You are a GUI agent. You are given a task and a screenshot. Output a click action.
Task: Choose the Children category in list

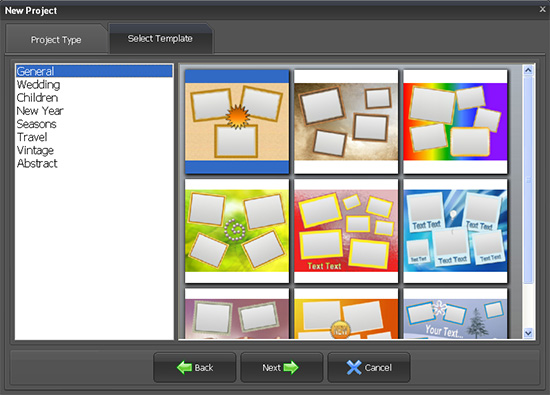37,98
